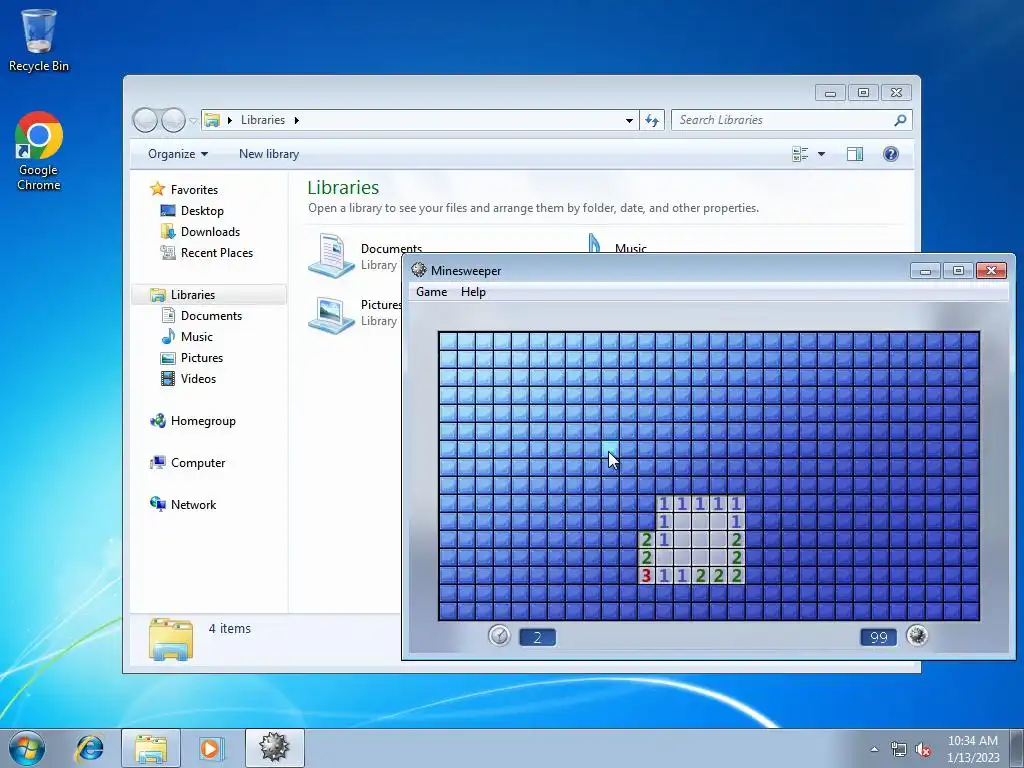This screenshot has height=768, width=1024.
Task: Click the arrow after Libraries in address bar
Action: click(x=296, y=120)
